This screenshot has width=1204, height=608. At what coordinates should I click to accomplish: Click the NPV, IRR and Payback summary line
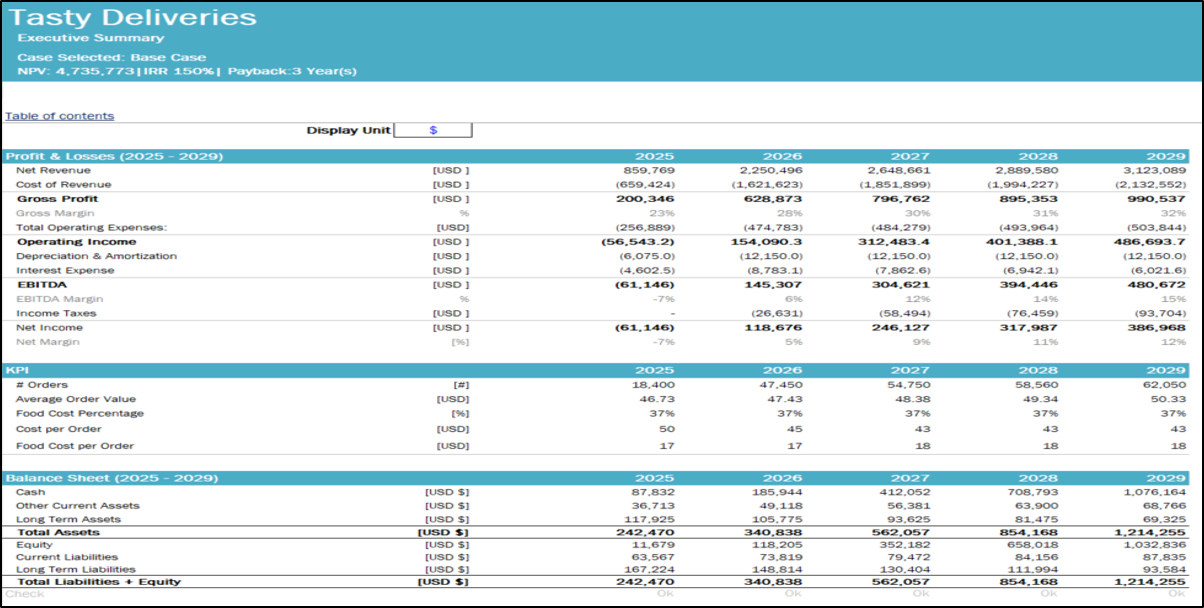187,71
